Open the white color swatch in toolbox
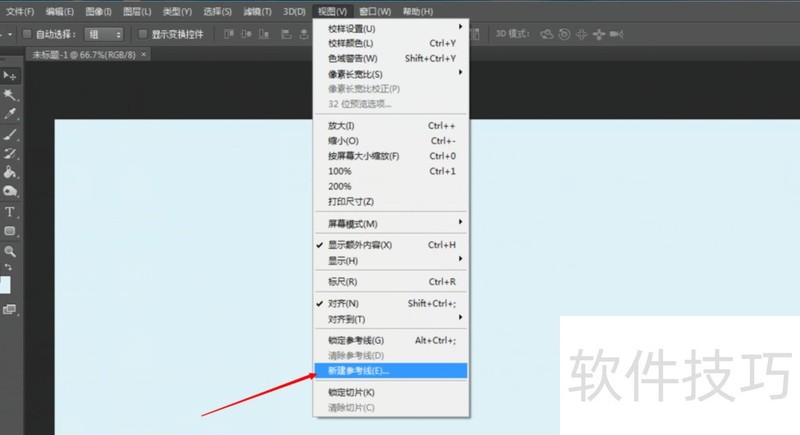The height and width of the screenshot is (435, 800). click(x=5, y=285)
